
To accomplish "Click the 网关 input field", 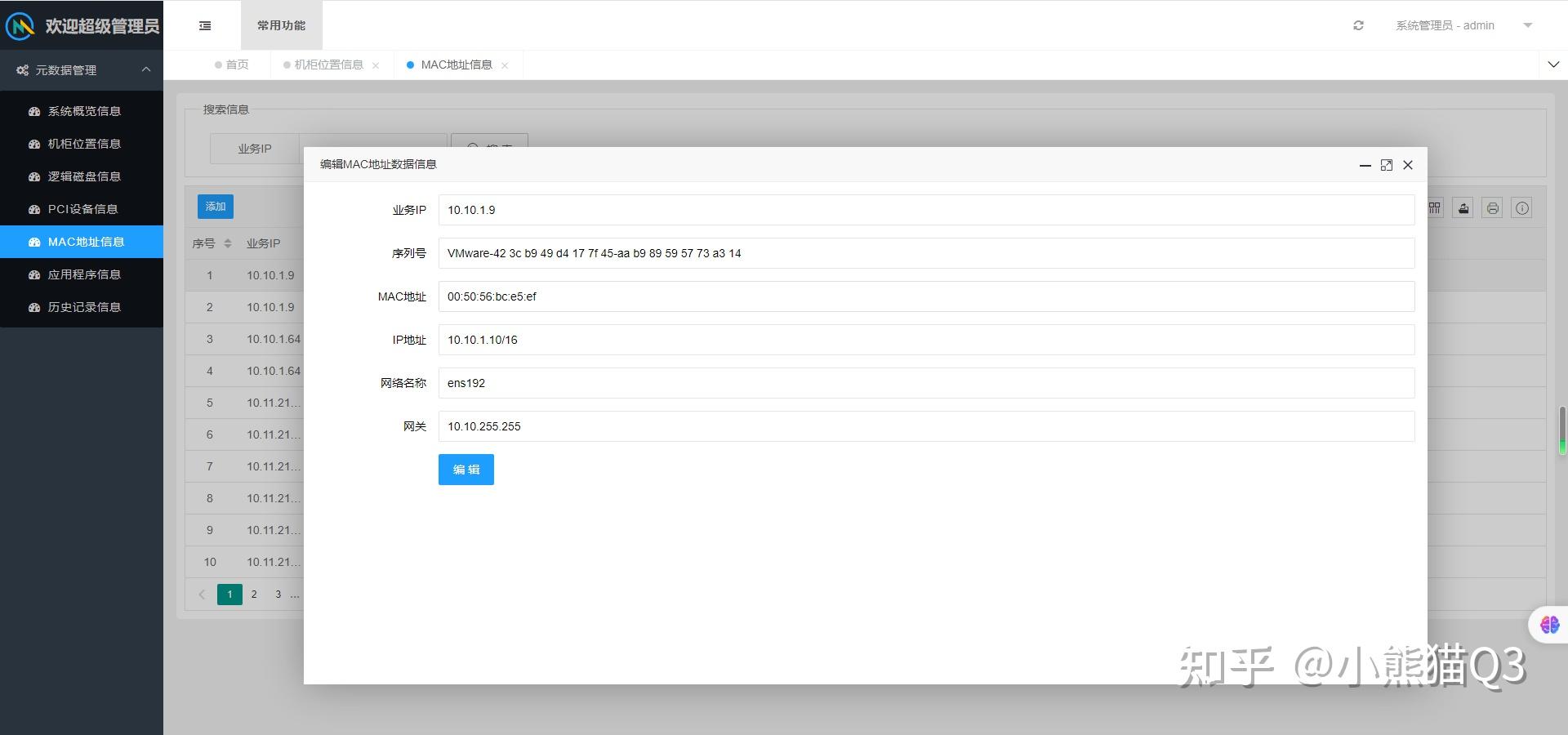I will pos(926,426).
